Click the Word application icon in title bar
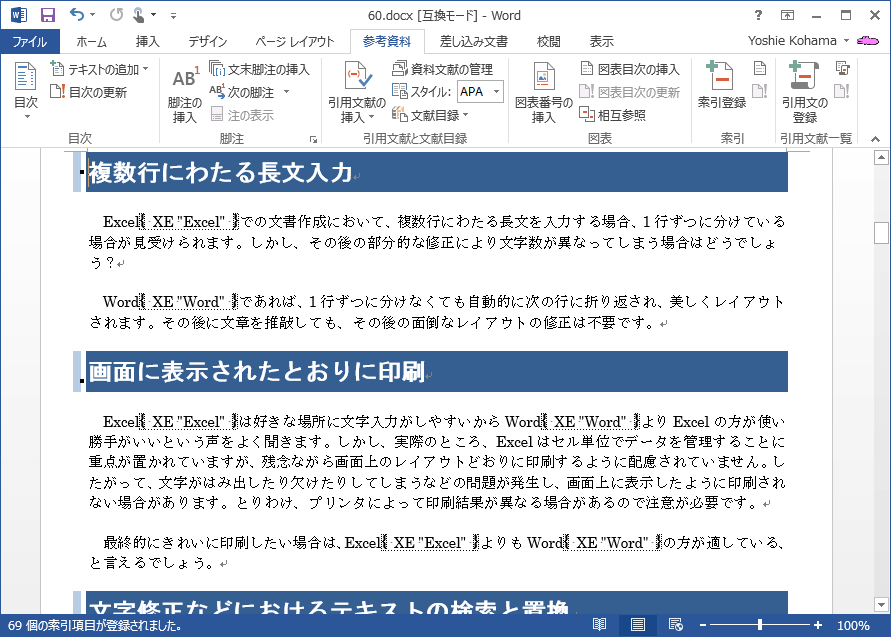 [18, 15]
